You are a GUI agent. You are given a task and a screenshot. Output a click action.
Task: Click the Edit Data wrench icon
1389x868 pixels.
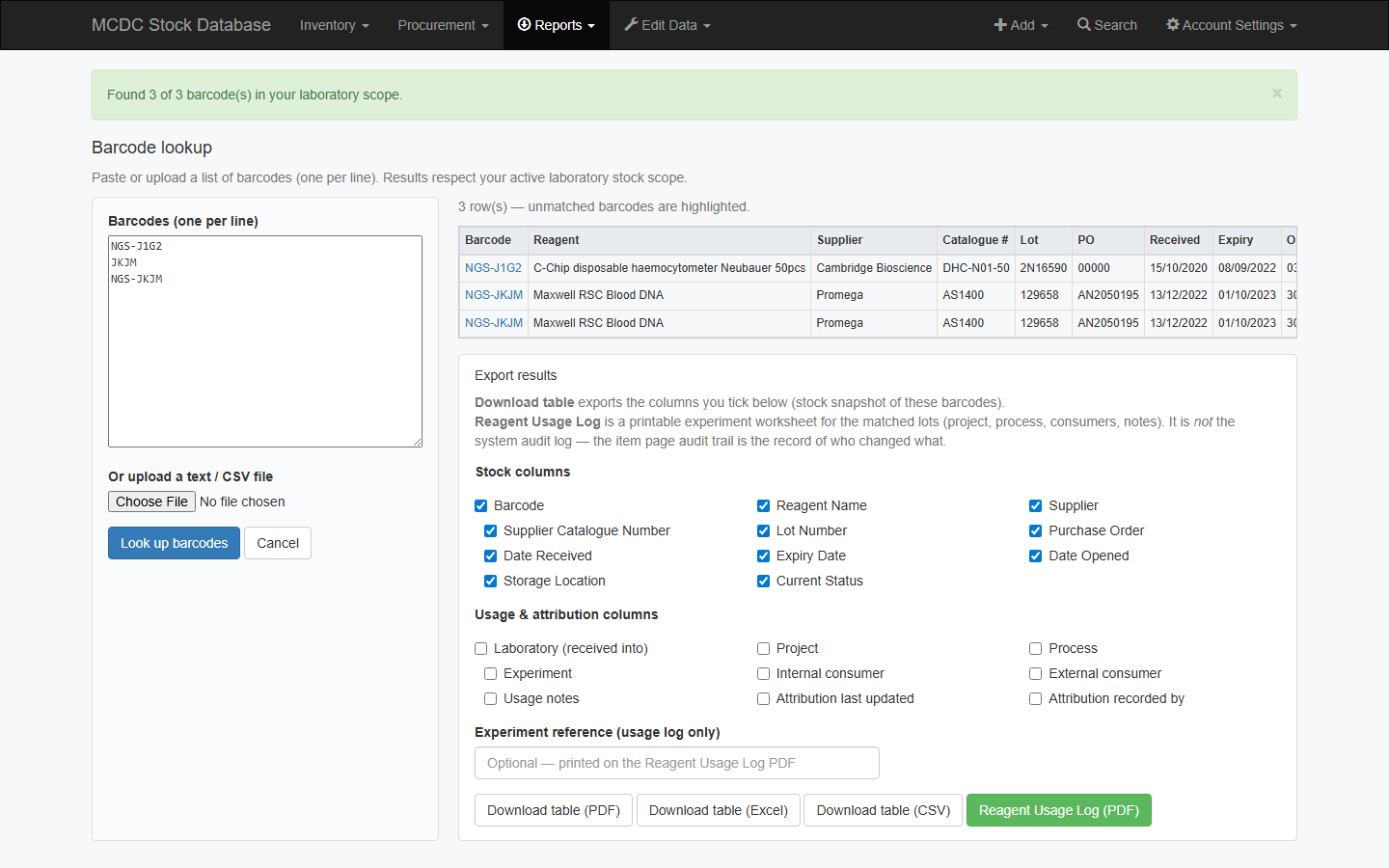[631, 25]
